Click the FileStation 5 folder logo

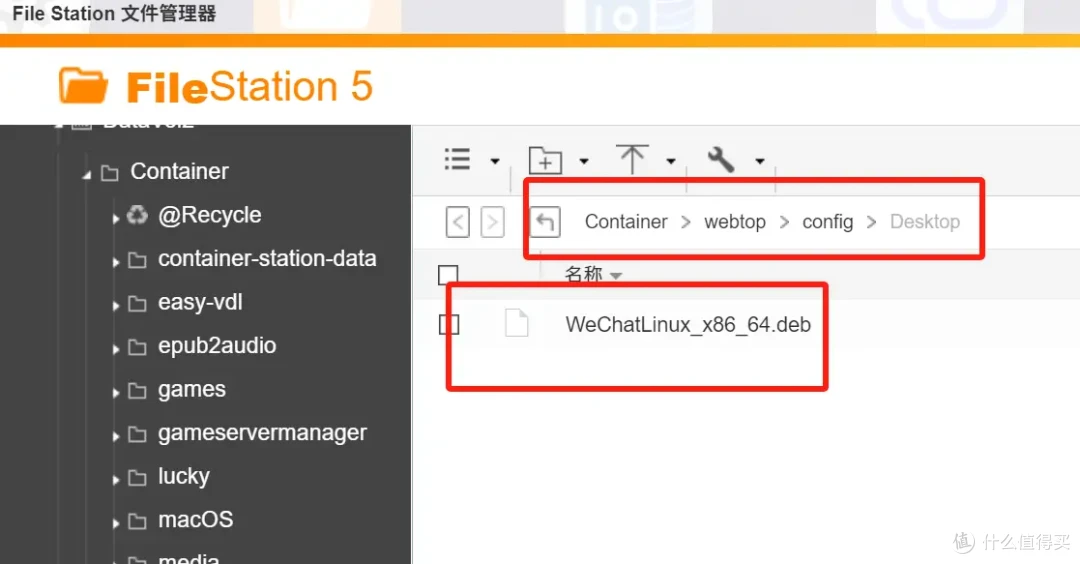click(83, 85)
